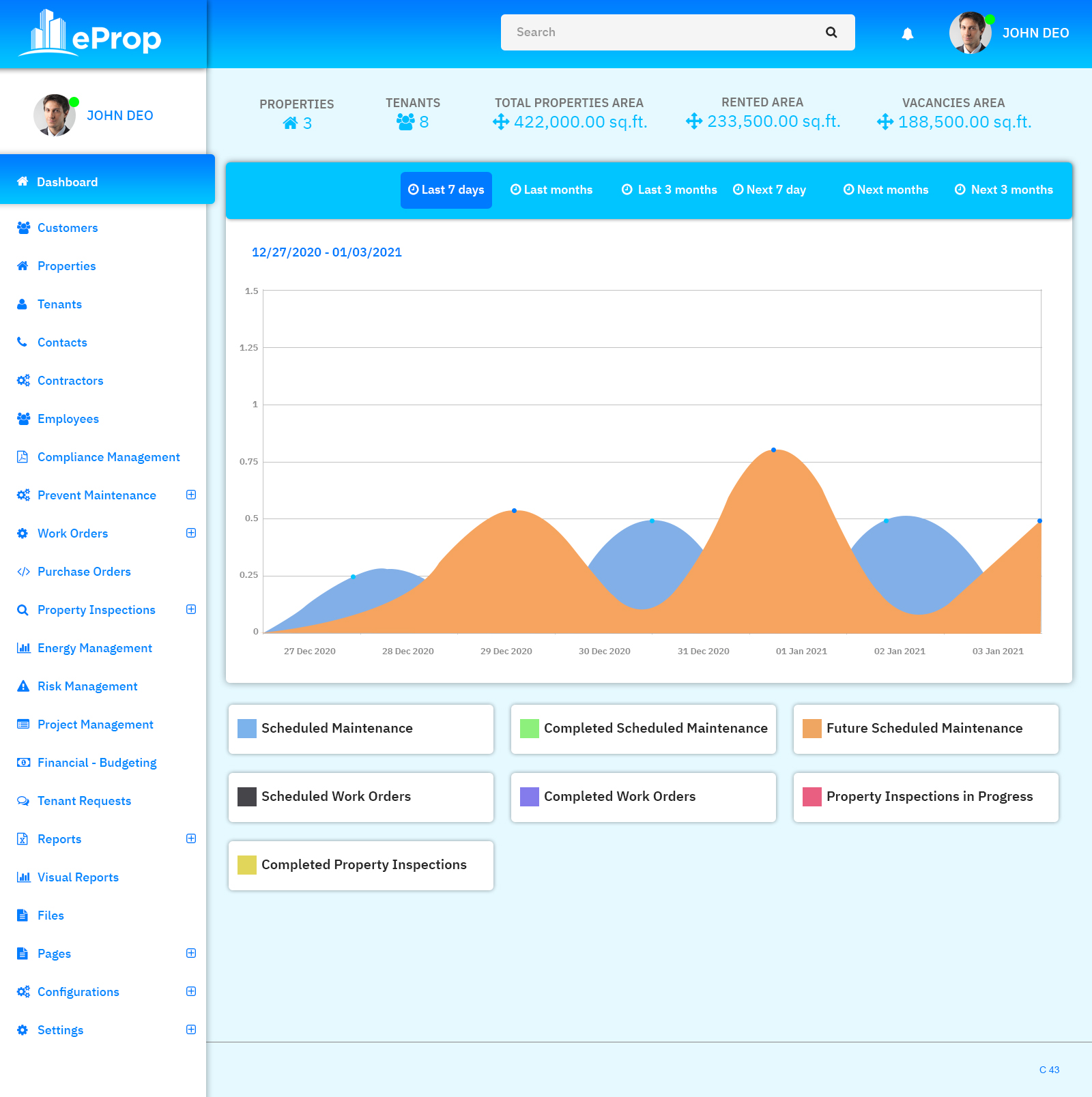Click the search magnifier icon
The height and width of the screenshot is (1097, 1092).
click(x=831, y=32)
